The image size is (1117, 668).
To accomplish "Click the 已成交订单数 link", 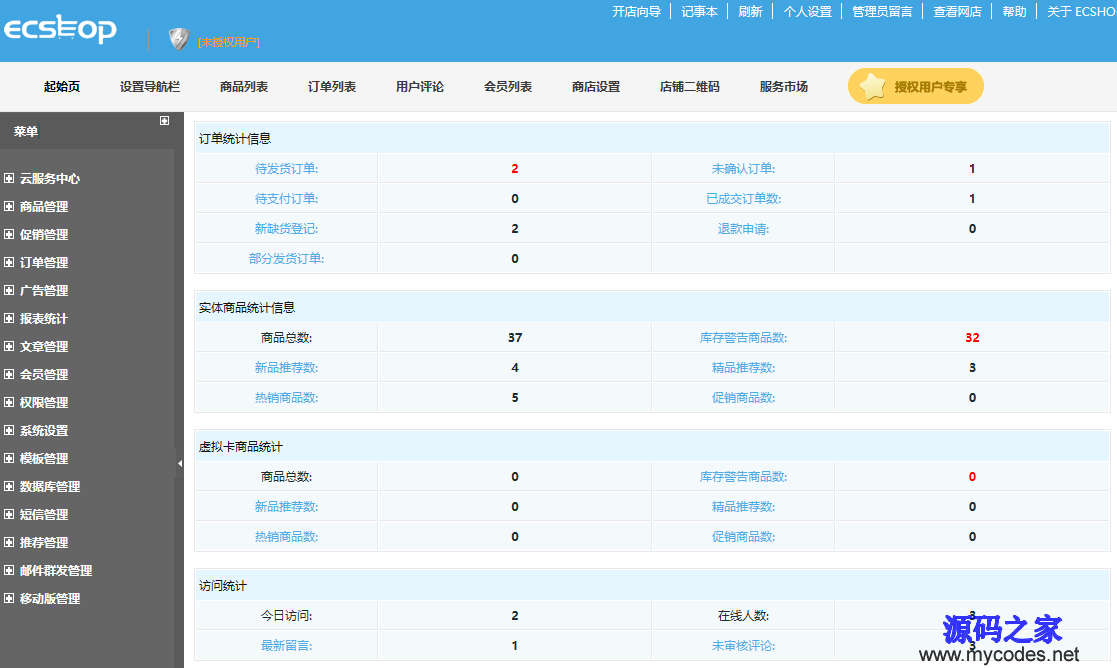I will [743, 199].
